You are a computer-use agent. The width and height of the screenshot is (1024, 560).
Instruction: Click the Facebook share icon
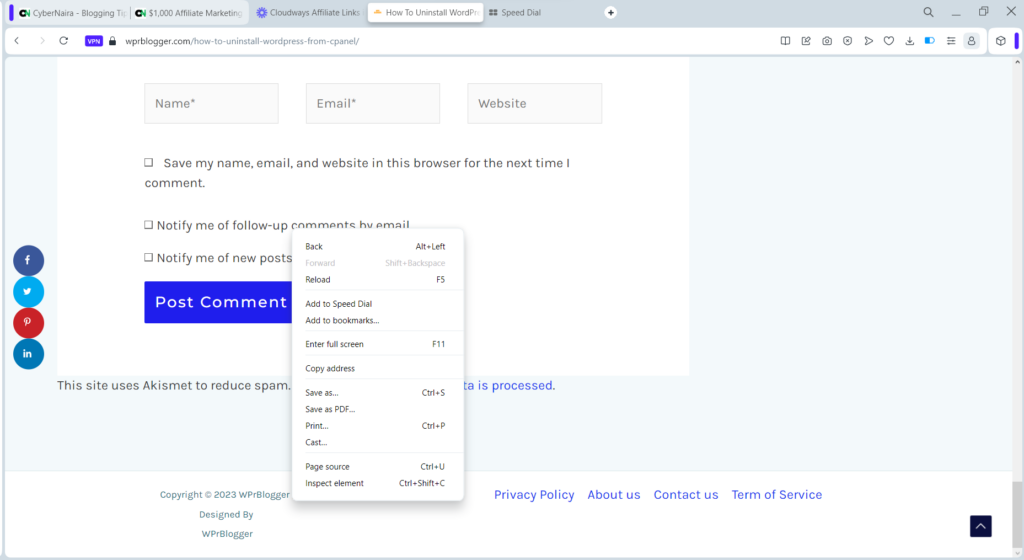(28, 260)
